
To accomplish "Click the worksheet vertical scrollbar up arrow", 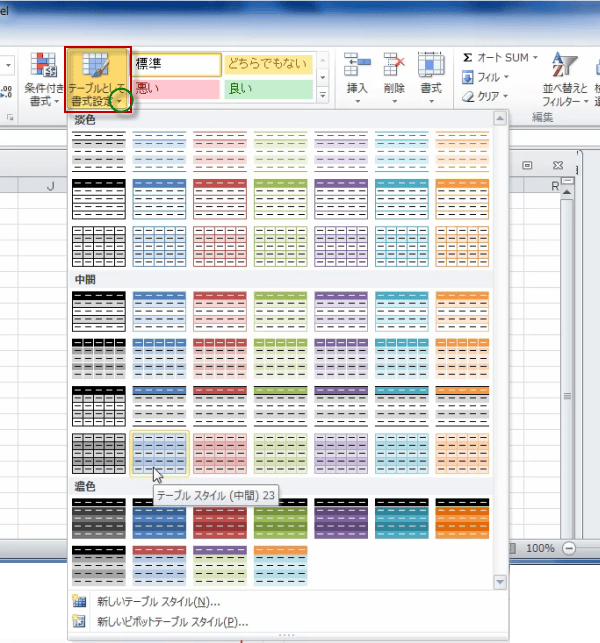I will [567, 192].
